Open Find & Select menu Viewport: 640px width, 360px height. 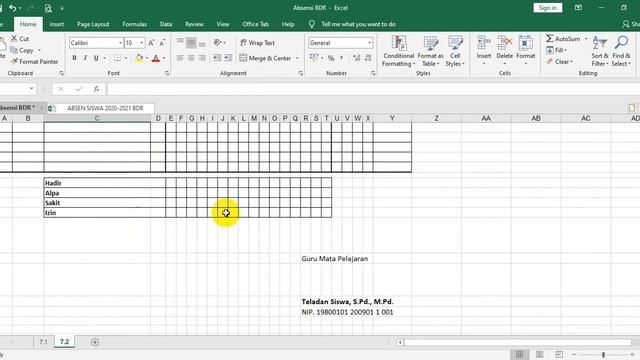pos(621,51)
